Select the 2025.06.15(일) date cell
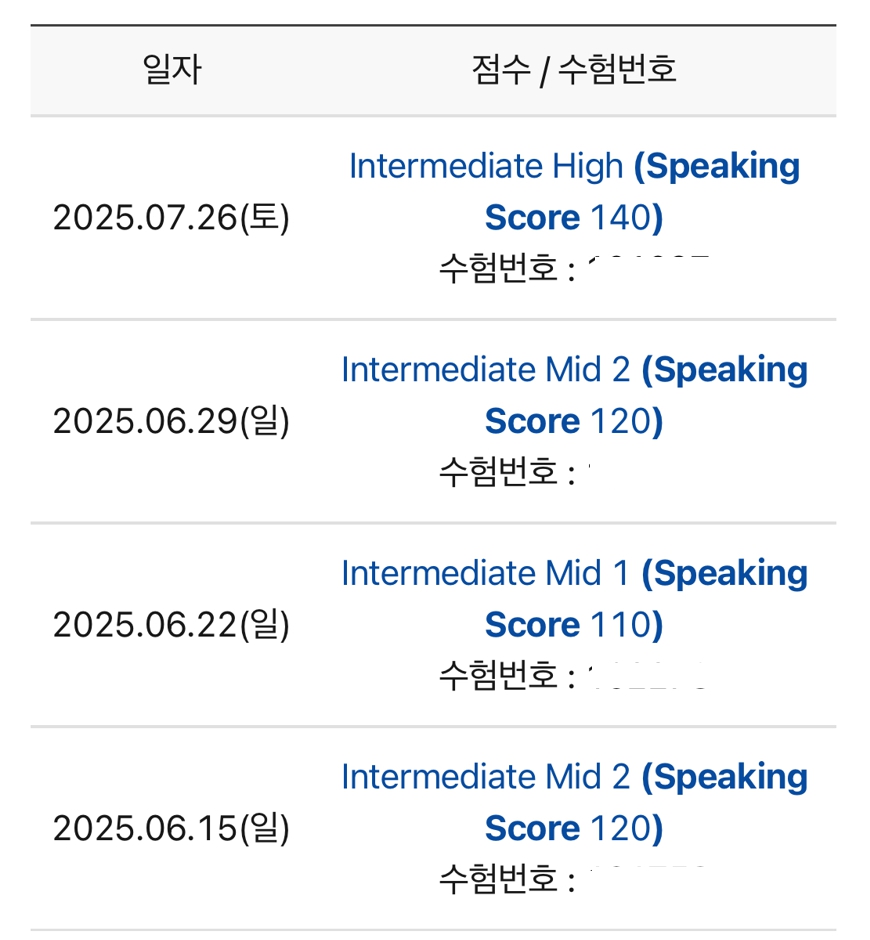 point(171,828)
